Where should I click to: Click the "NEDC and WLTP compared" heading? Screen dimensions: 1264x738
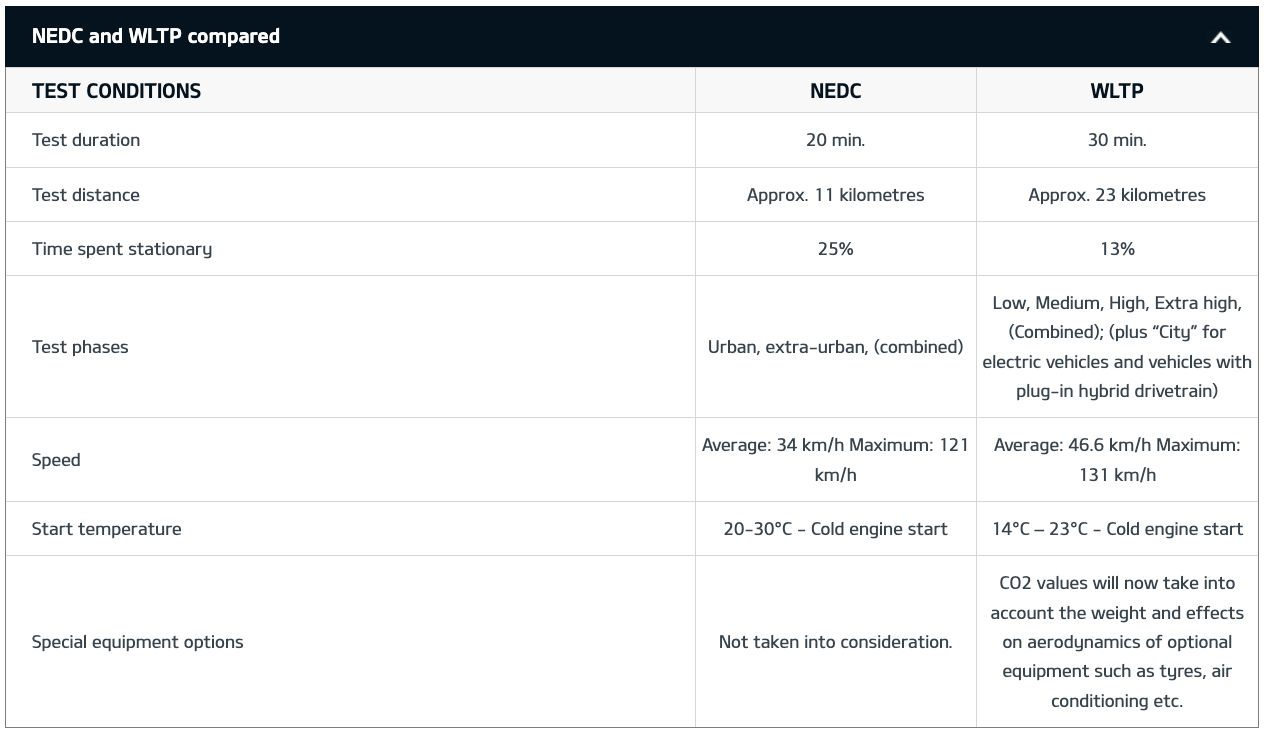click(156, 37)
